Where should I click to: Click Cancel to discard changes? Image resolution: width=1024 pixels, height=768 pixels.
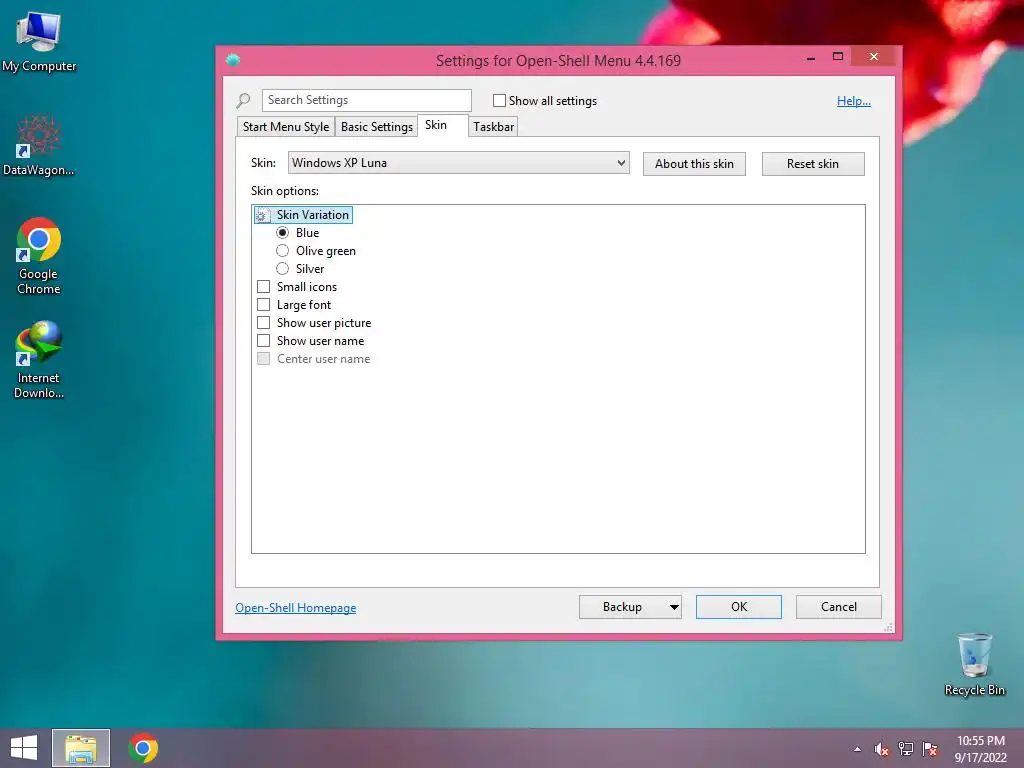coord(839,607)
